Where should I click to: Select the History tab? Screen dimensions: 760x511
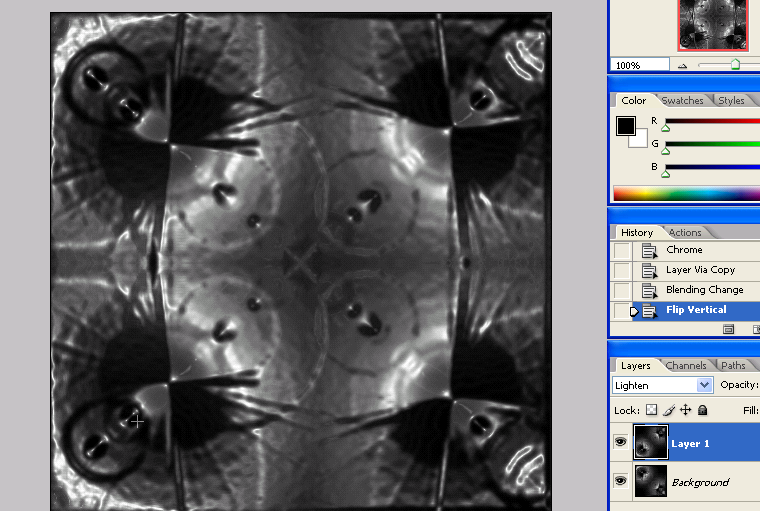[637, 233]
